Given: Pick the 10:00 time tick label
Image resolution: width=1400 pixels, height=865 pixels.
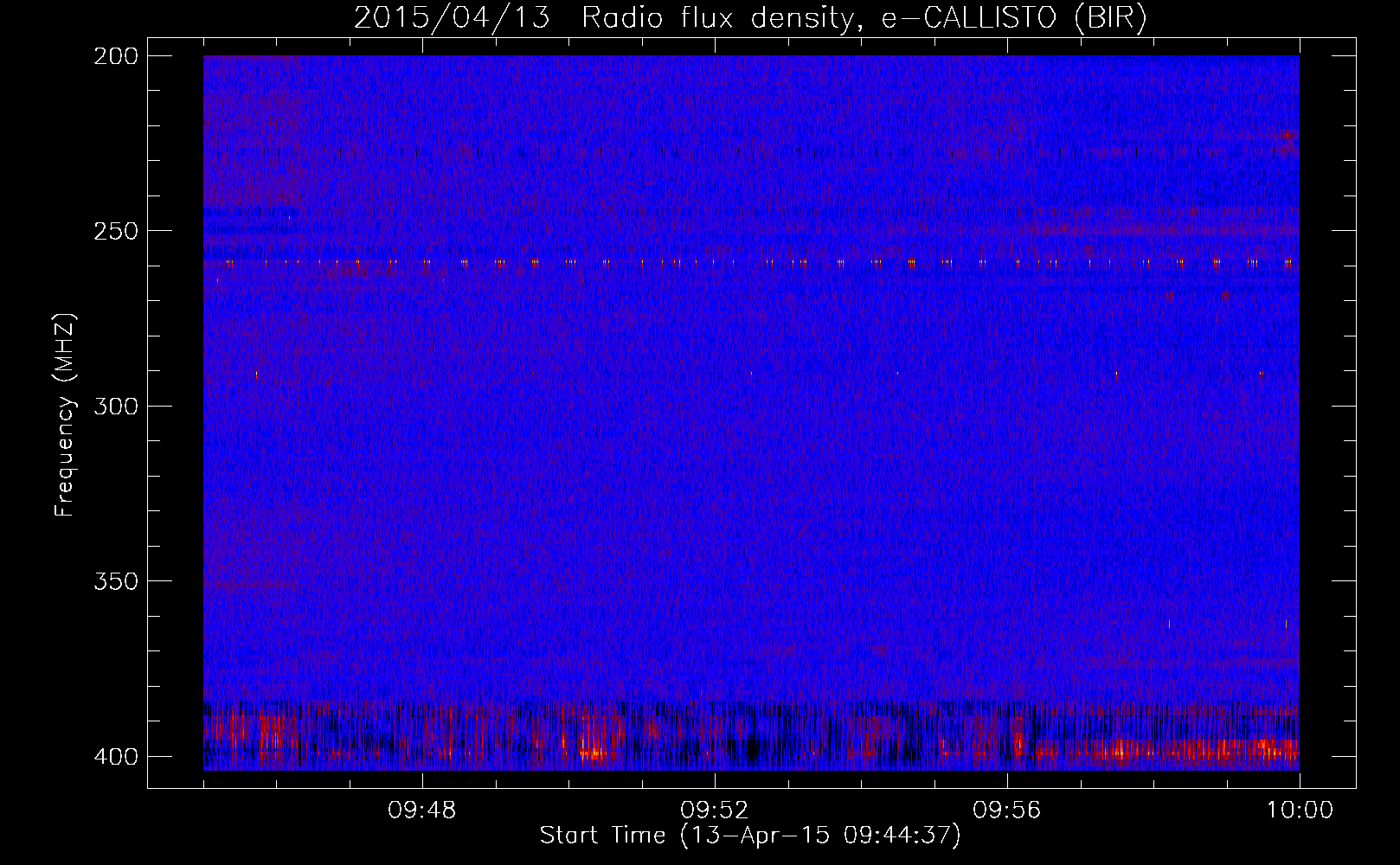Looking at the screenshot, I should pyautogui.click(x=1300, y=811).
